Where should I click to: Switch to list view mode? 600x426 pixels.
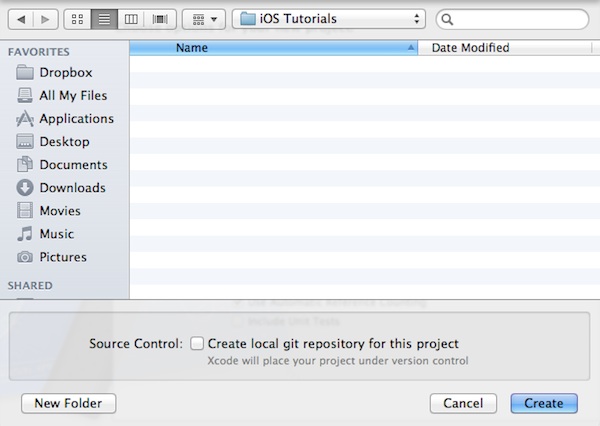pyautogui.click(x=105, y=19)
